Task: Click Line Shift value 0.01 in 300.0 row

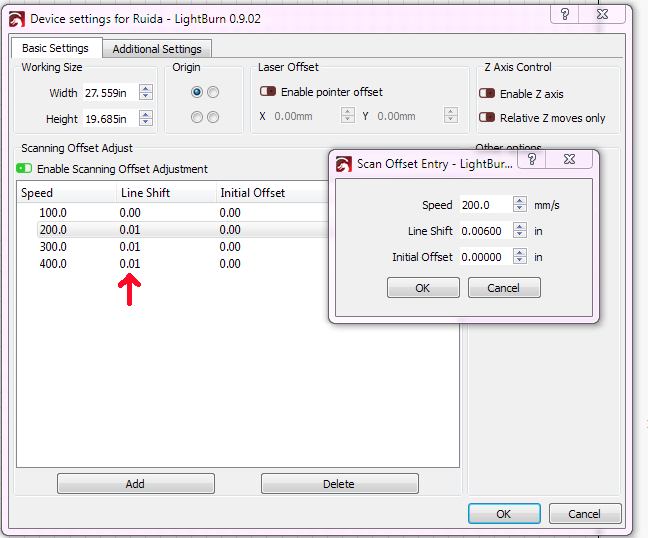Action: [x=130, y=247]
